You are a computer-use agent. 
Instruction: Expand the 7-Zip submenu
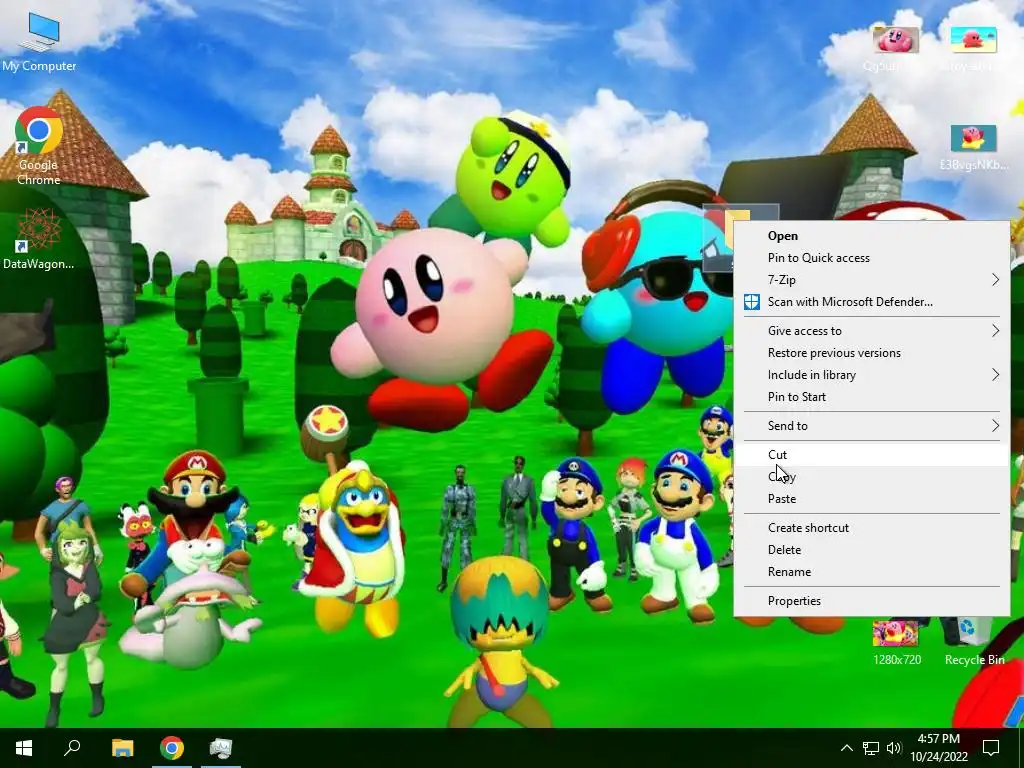click(872, 280)
